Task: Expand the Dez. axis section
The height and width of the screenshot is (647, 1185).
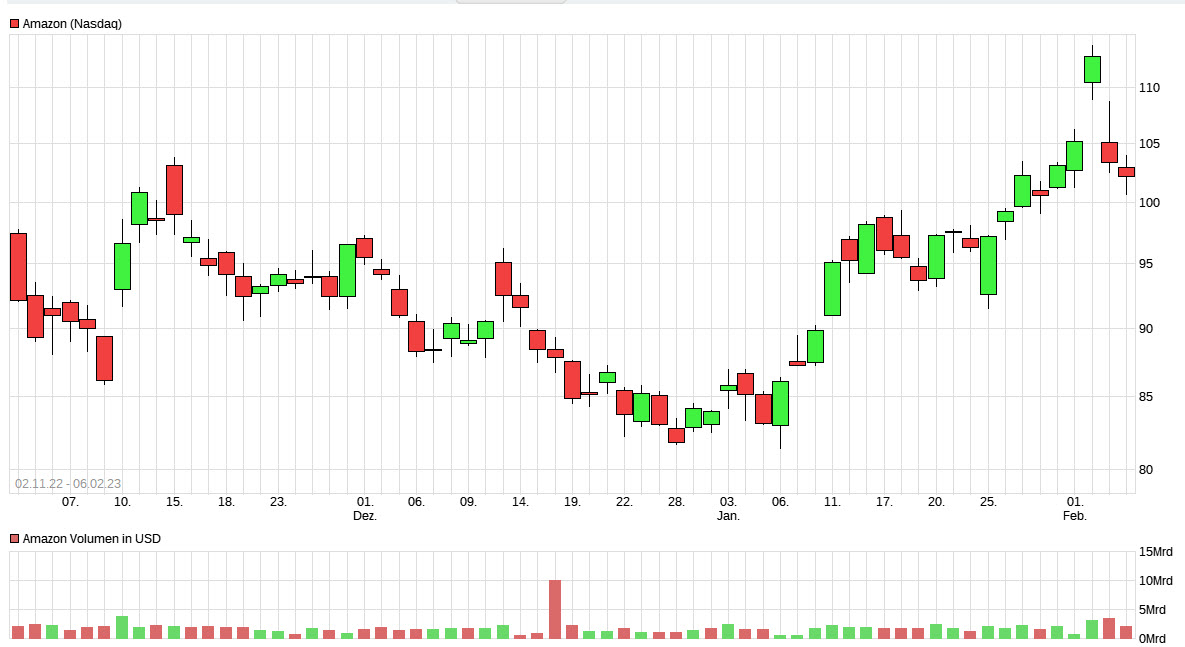Action: pyautogui.click(x=366, y=516)
